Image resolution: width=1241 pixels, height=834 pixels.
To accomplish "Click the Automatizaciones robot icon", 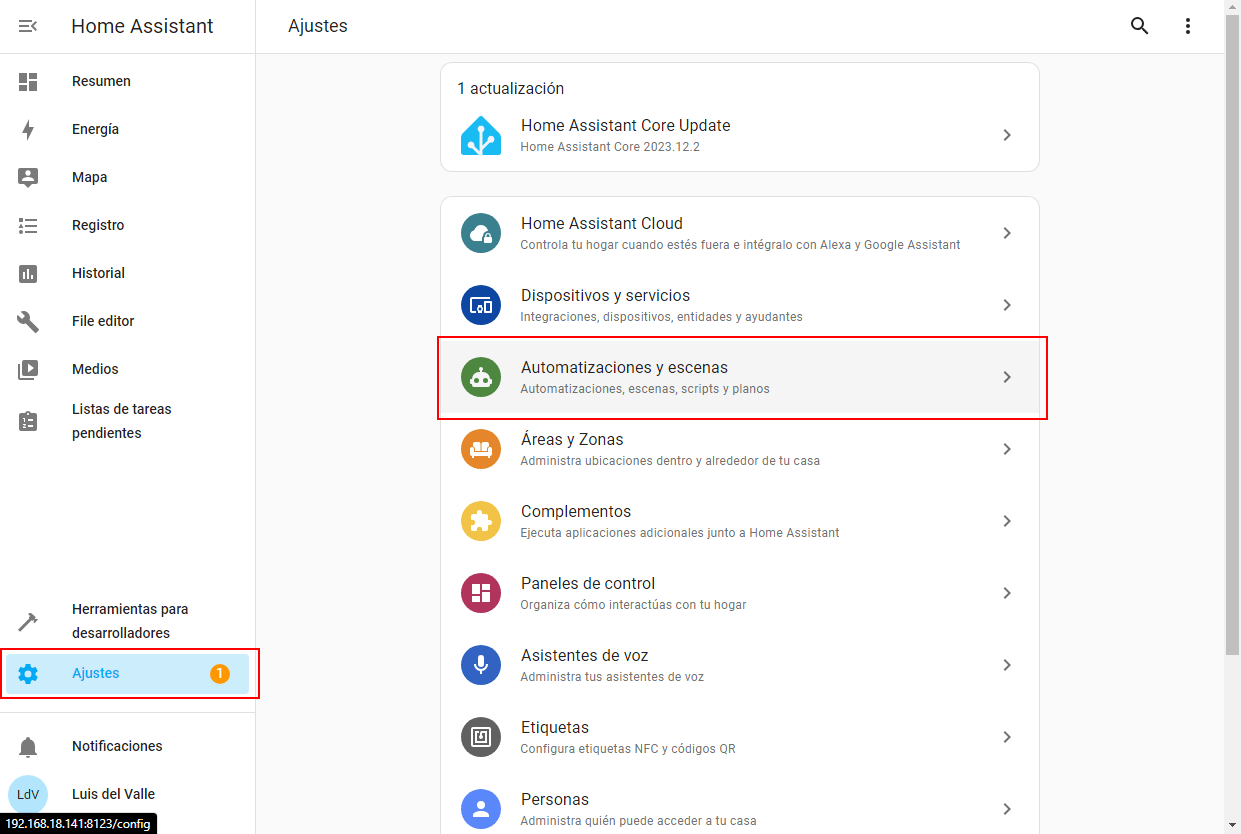I will coord(481,377).
